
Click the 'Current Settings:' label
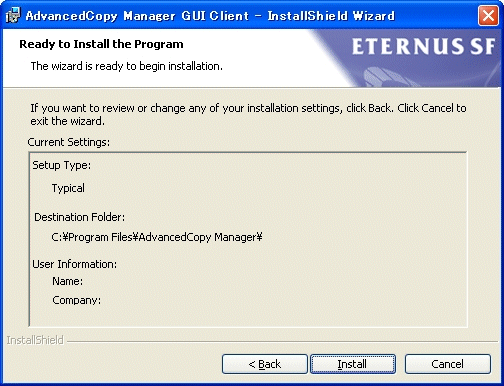coord(69,142)
